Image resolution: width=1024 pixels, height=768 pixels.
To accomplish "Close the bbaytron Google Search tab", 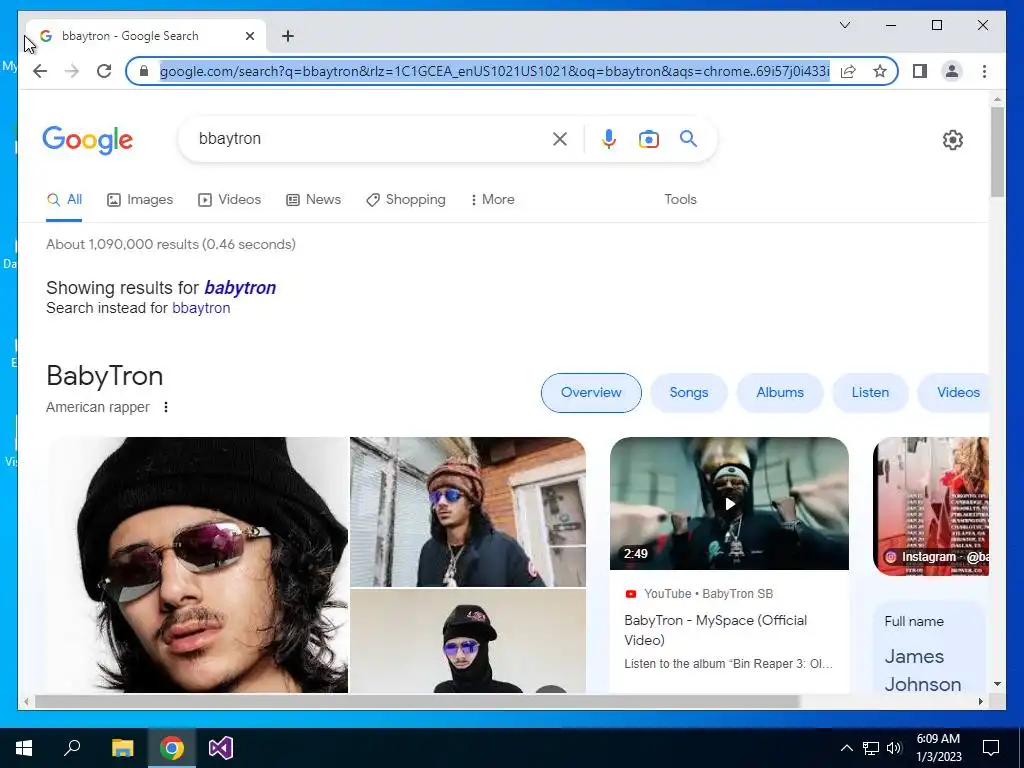I will pos(249,36).
